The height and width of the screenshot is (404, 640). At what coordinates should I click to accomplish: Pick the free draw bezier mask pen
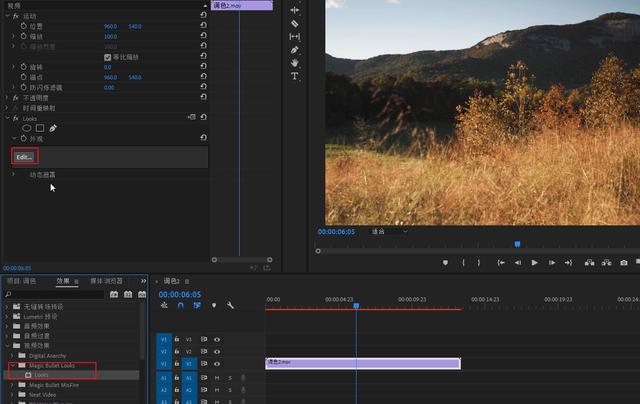coord(53,128)
